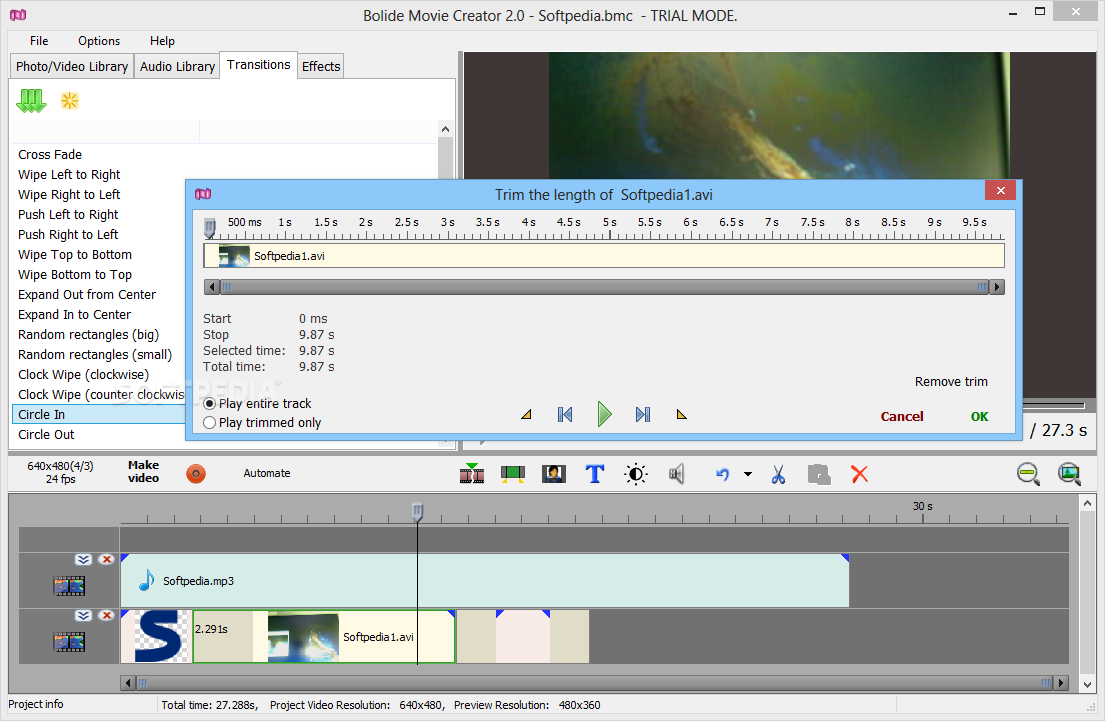
Task: Remove the Softpedia.mp3 track with red X
Action: click(106, 560)
